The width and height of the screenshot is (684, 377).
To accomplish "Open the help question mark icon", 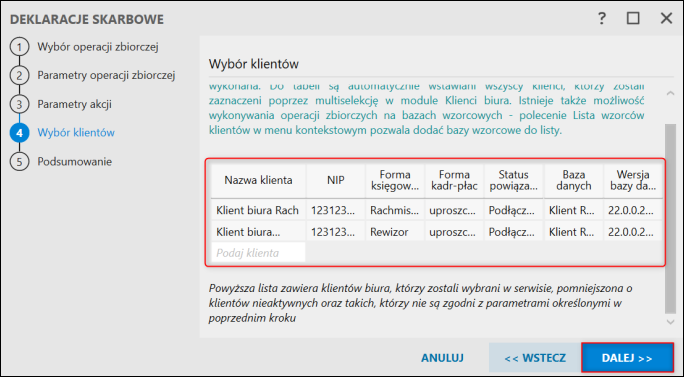I will (x=602, y=18).
